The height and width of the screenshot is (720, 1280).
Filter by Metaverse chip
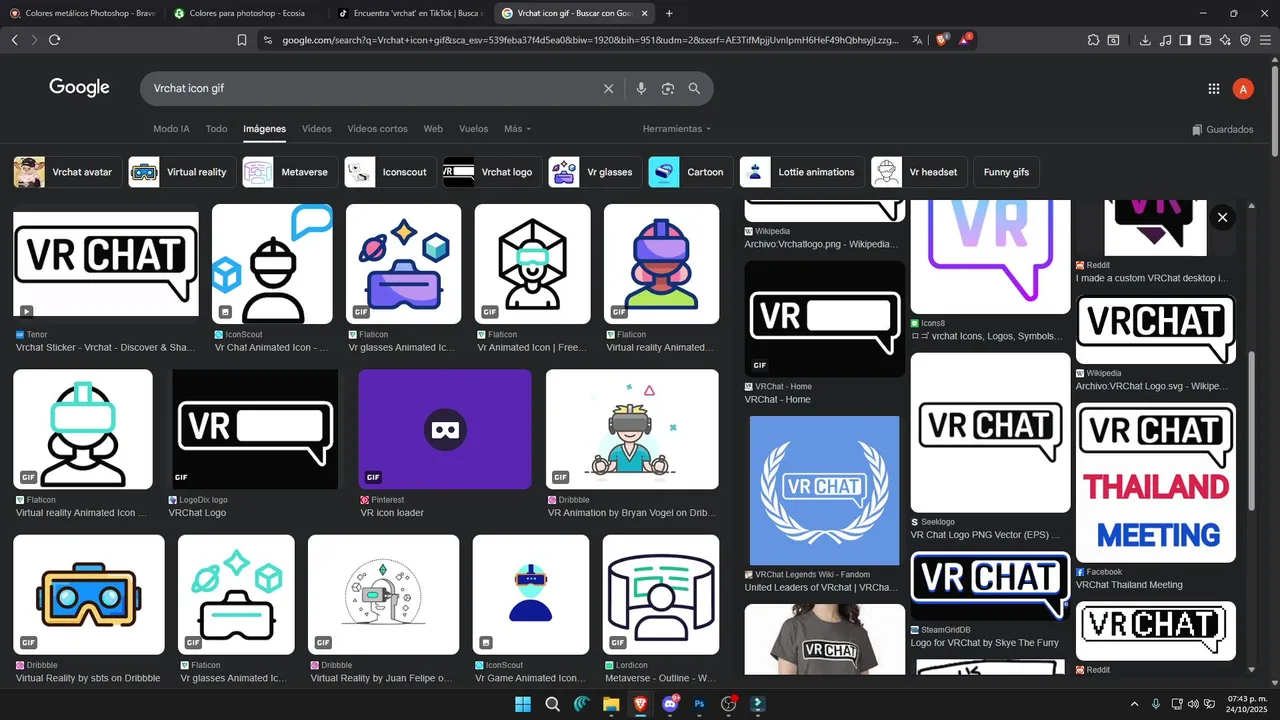click(x=290, y=172)
